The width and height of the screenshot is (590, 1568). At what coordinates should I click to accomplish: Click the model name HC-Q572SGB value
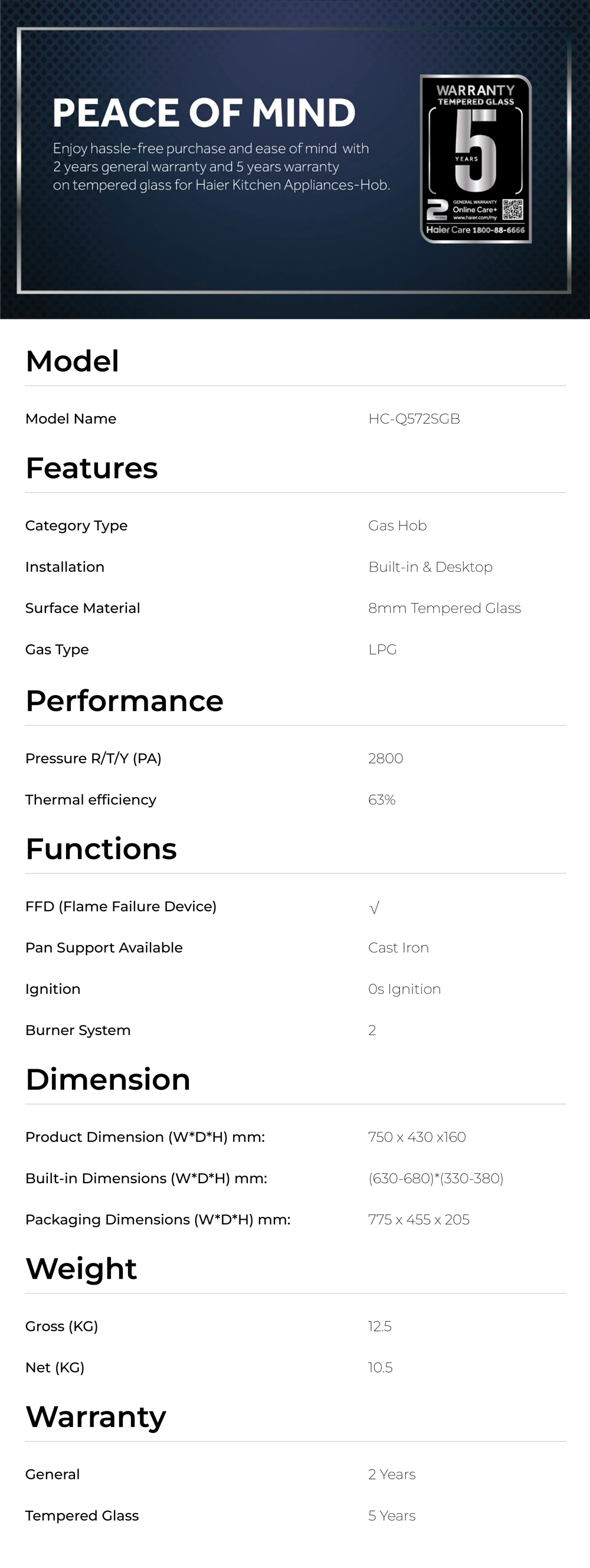coord(414,419)
